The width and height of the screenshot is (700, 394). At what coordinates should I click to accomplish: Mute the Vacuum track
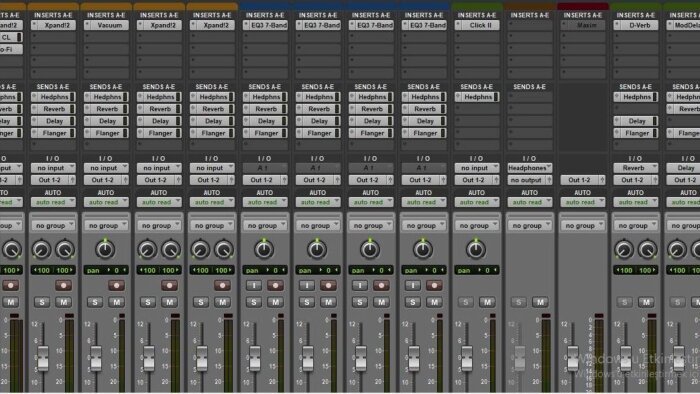[x=117, y=302]
